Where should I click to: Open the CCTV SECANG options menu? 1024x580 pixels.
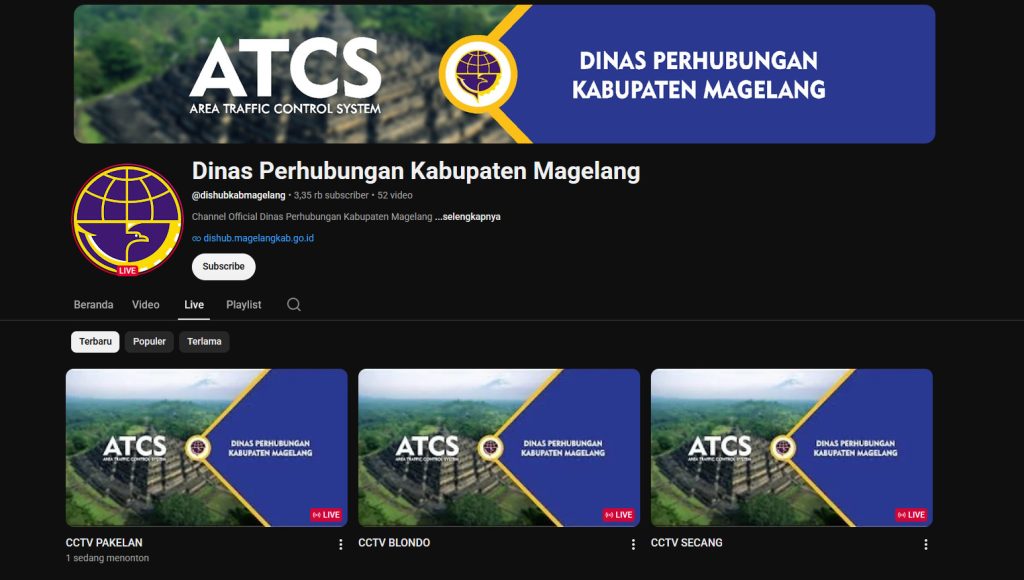pos(925,544)
